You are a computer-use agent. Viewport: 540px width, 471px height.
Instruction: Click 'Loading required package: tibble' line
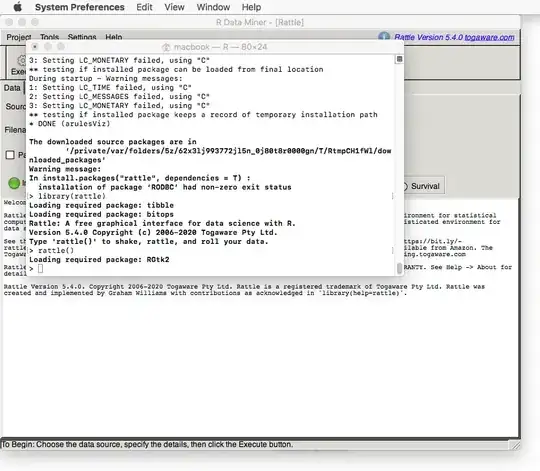coord(101,205)
